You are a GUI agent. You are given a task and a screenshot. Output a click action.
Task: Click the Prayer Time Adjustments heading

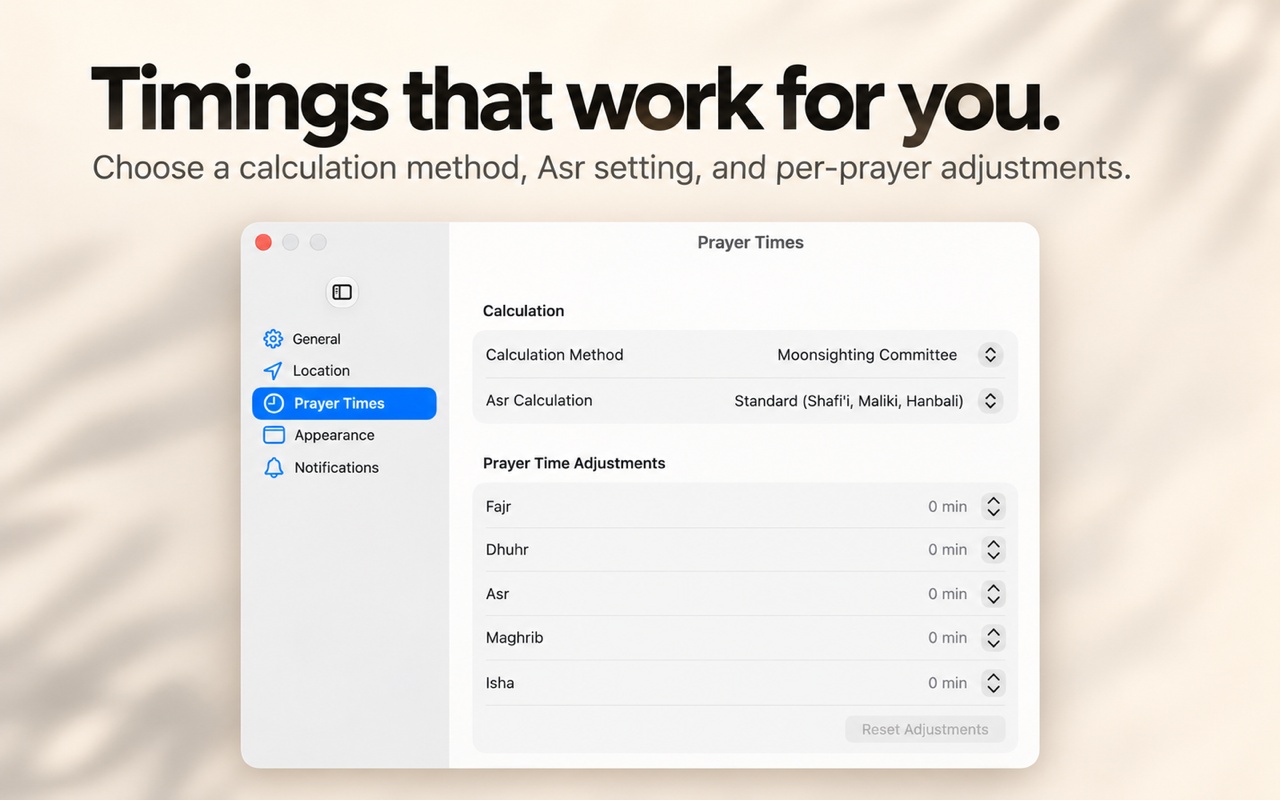click(574, 464)
